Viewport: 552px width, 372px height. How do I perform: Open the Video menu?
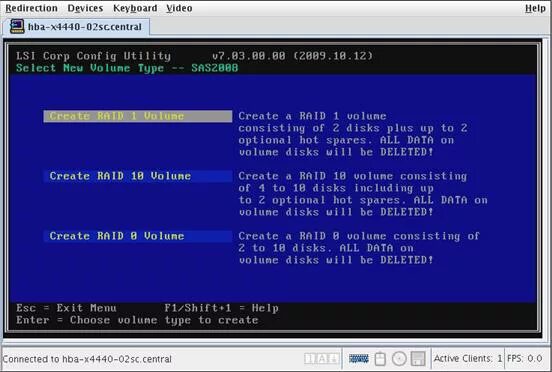click(x=179, y=8)
